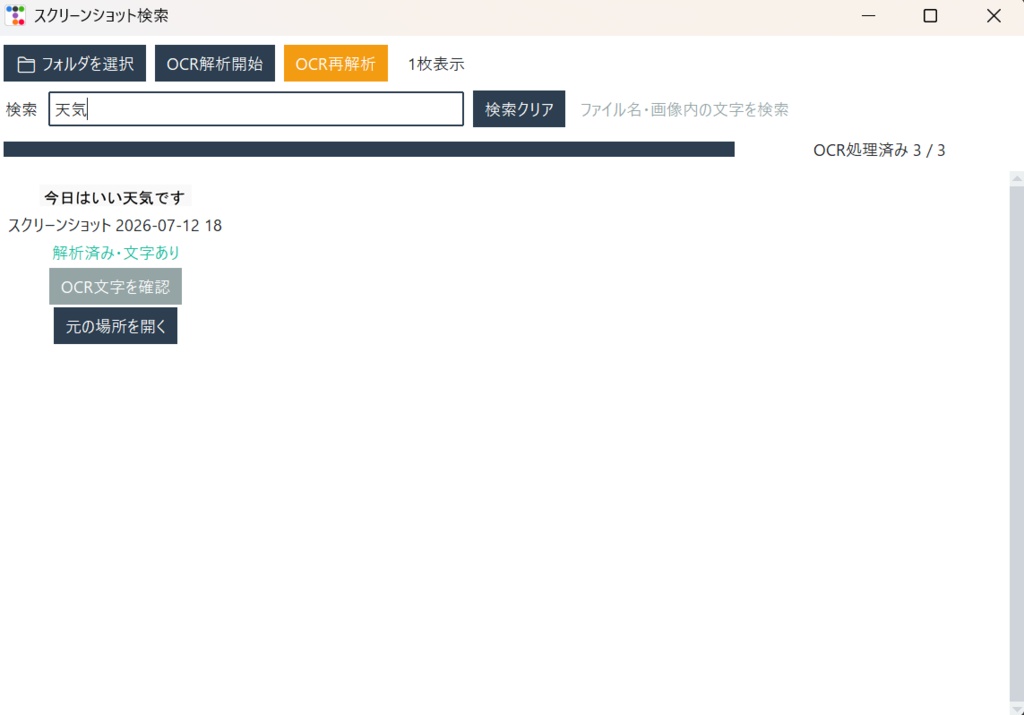Select file name スクリーンショット 2026-07-12 18

pos(115,225)
